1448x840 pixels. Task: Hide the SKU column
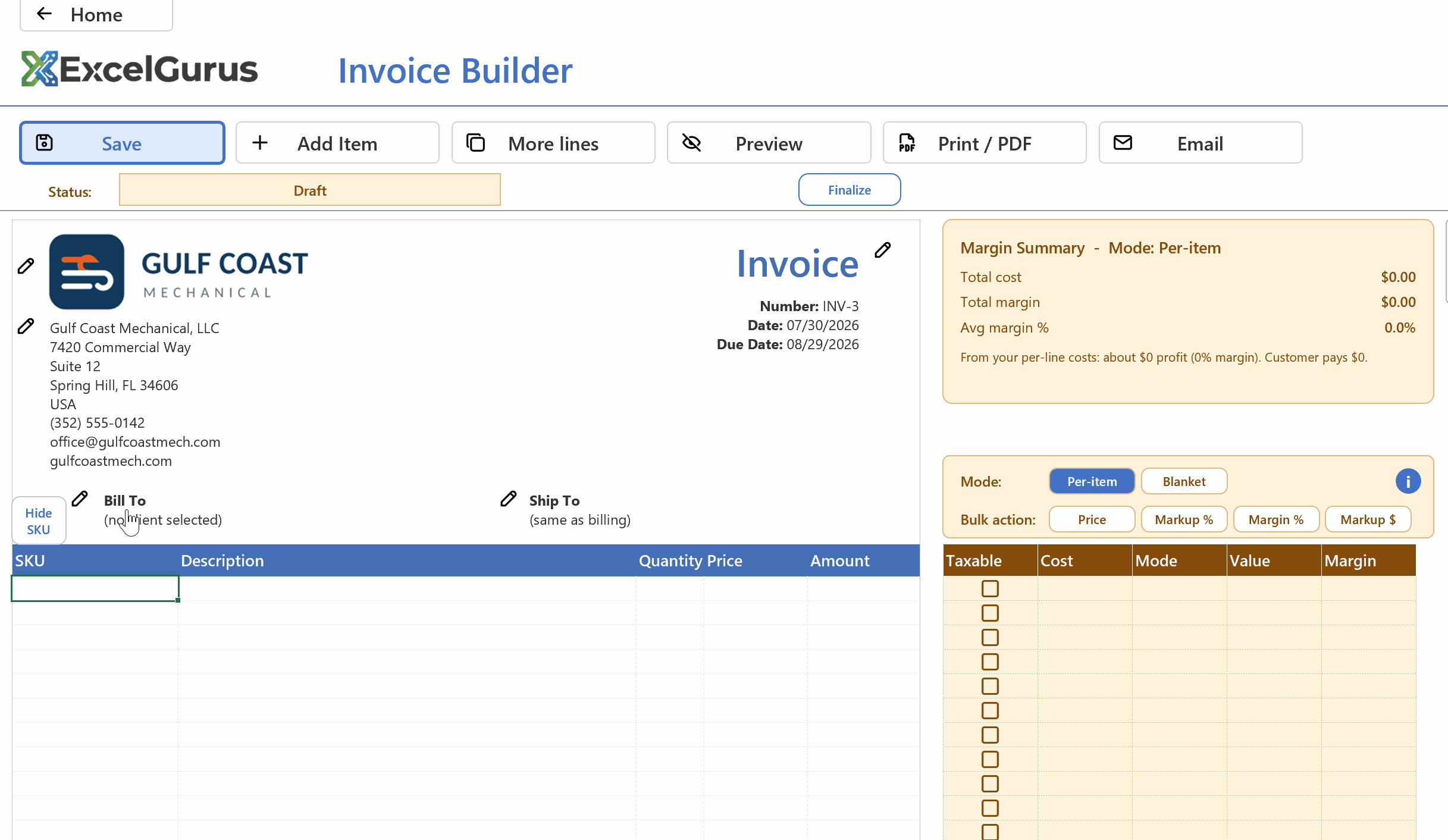tap(39, 521)
